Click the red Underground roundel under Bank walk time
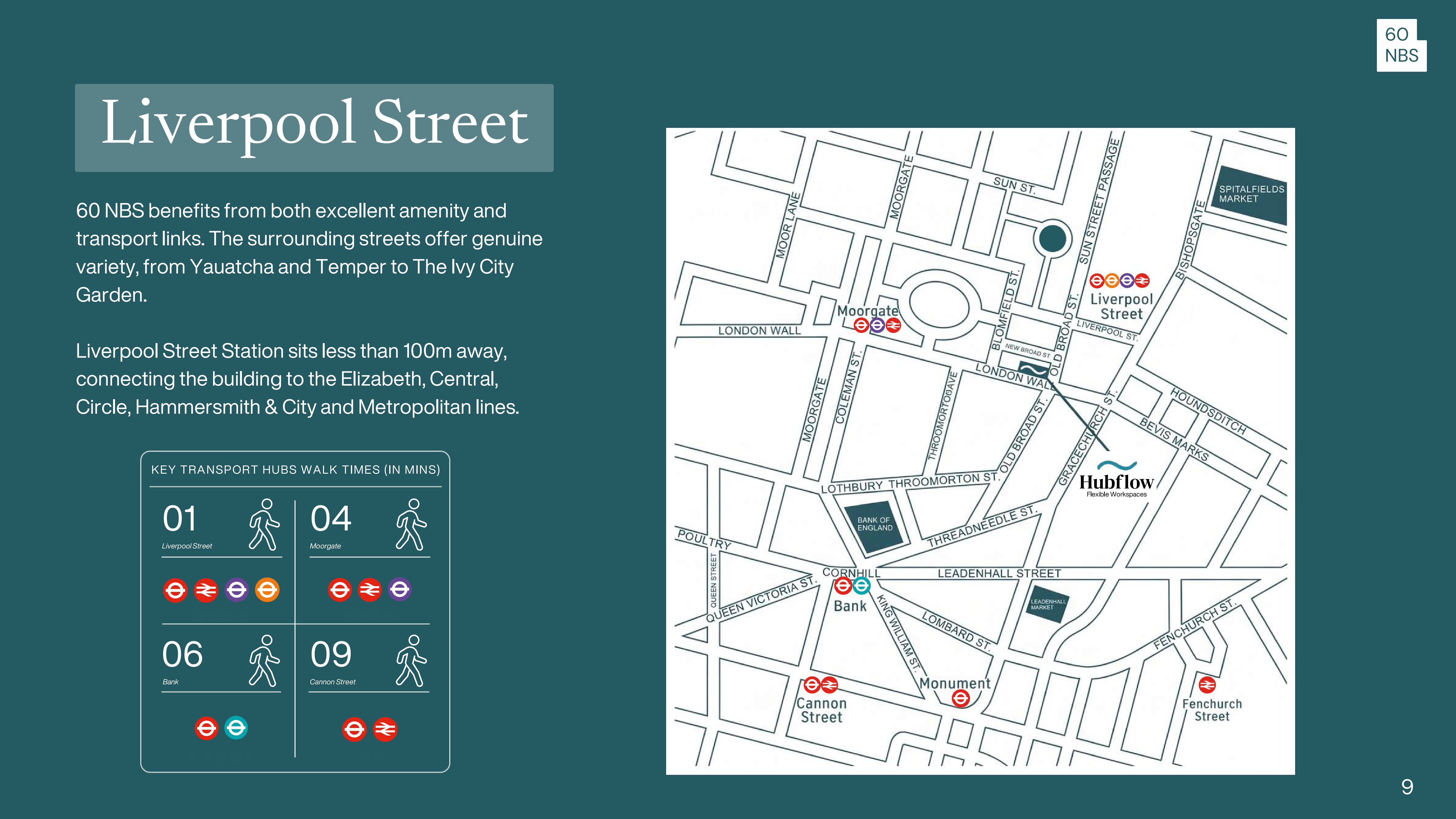The height and width of the screenshot is (819, 1456). pyautogui.click(x=206, y=728)
